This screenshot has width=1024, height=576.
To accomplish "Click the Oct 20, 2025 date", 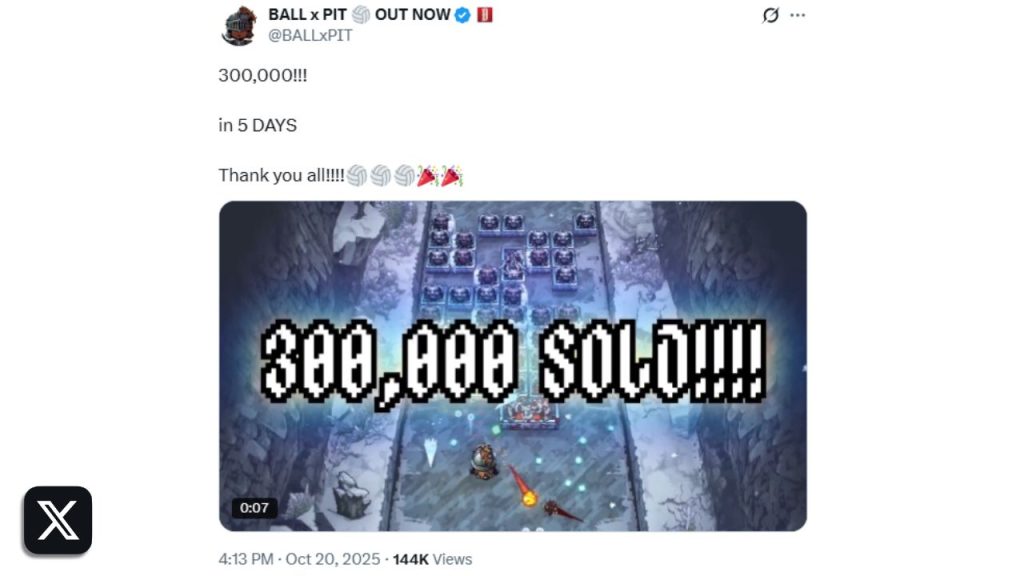I will pos(332,560).
